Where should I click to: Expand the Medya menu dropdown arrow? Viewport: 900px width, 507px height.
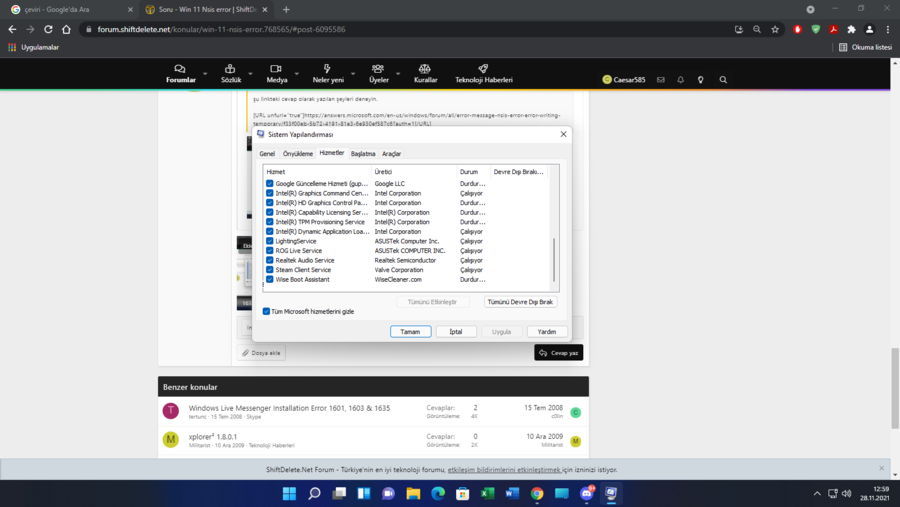pyautogui.click(x=297, y=74)
